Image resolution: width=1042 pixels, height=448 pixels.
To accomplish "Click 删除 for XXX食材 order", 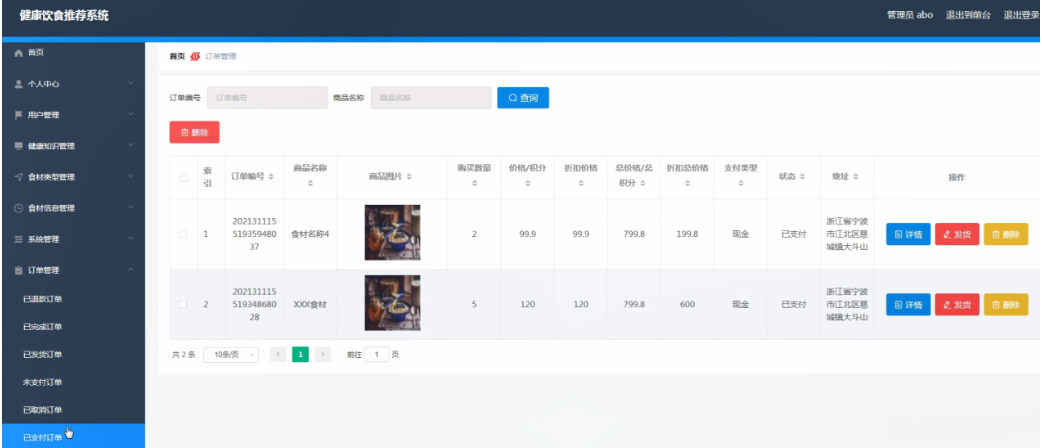I will (1006, 304).
